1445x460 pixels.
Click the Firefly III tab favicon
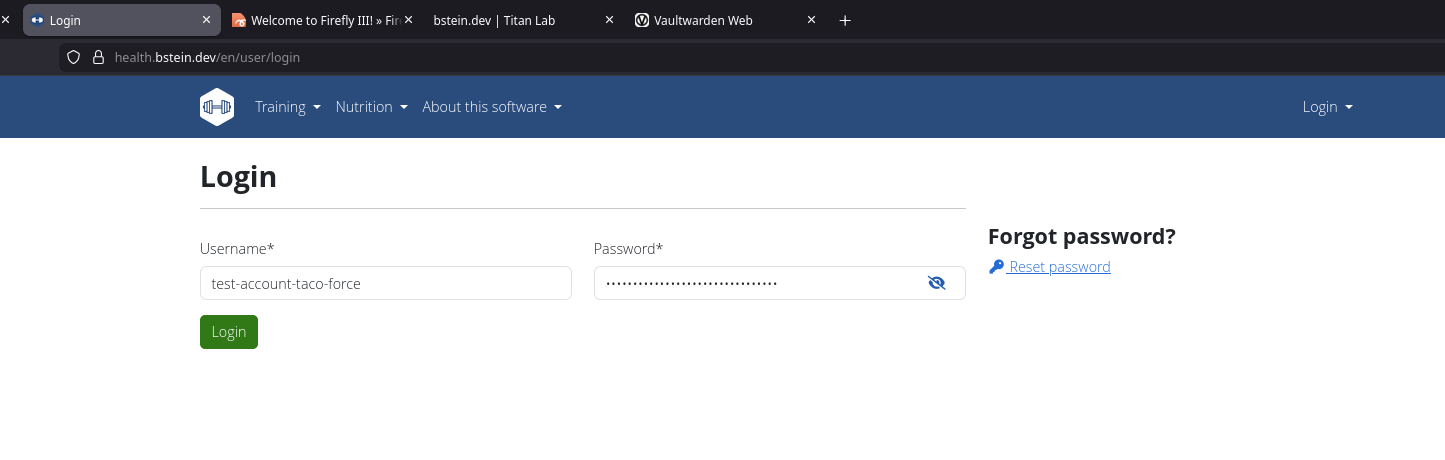click(239, 20)
